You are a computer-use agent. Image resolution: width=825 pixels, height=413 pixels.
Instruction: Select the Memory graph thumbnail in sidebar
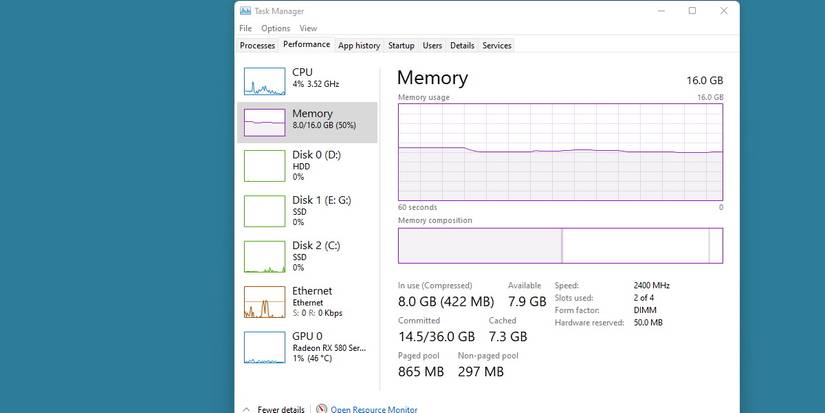pyautogui.click(x=265, y=123)
